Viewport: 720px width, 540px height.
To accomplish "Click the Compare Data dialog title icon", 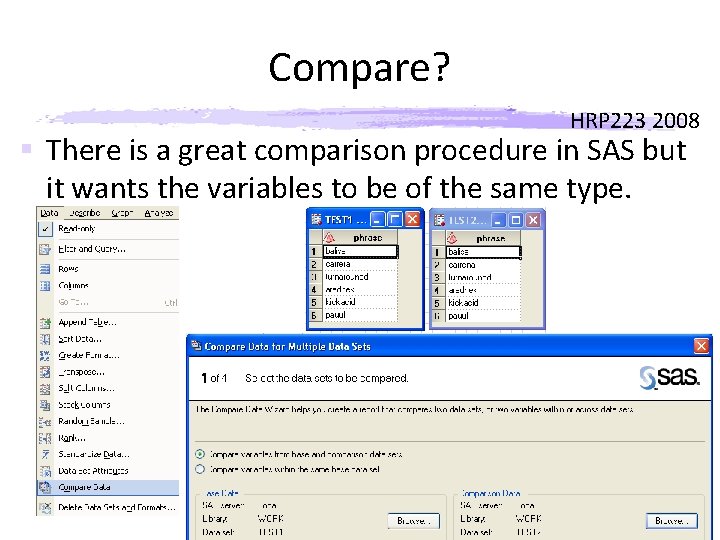I will pos(196,346).
